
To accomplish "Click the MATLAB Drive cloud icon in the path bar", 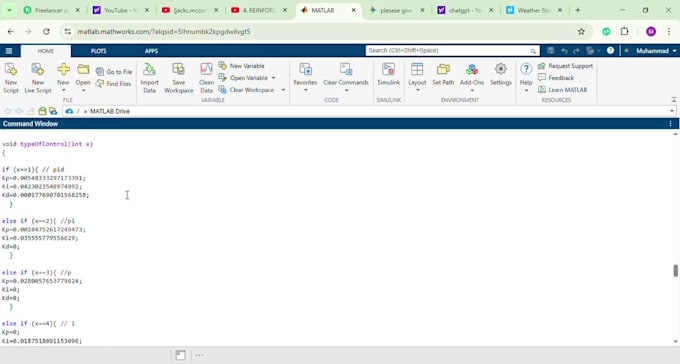I will (x=69, y=111).
